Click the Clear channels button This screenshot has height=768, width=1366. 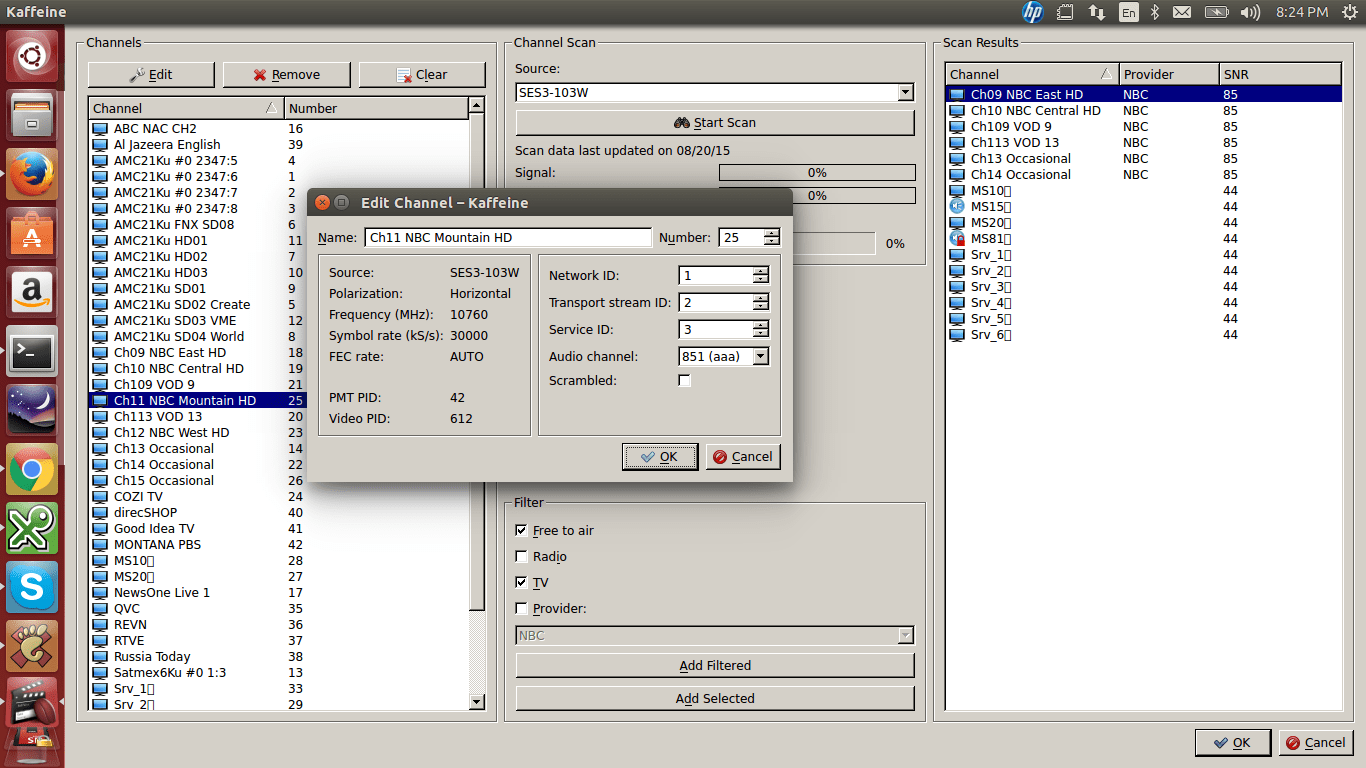click(x=422, y=75)
